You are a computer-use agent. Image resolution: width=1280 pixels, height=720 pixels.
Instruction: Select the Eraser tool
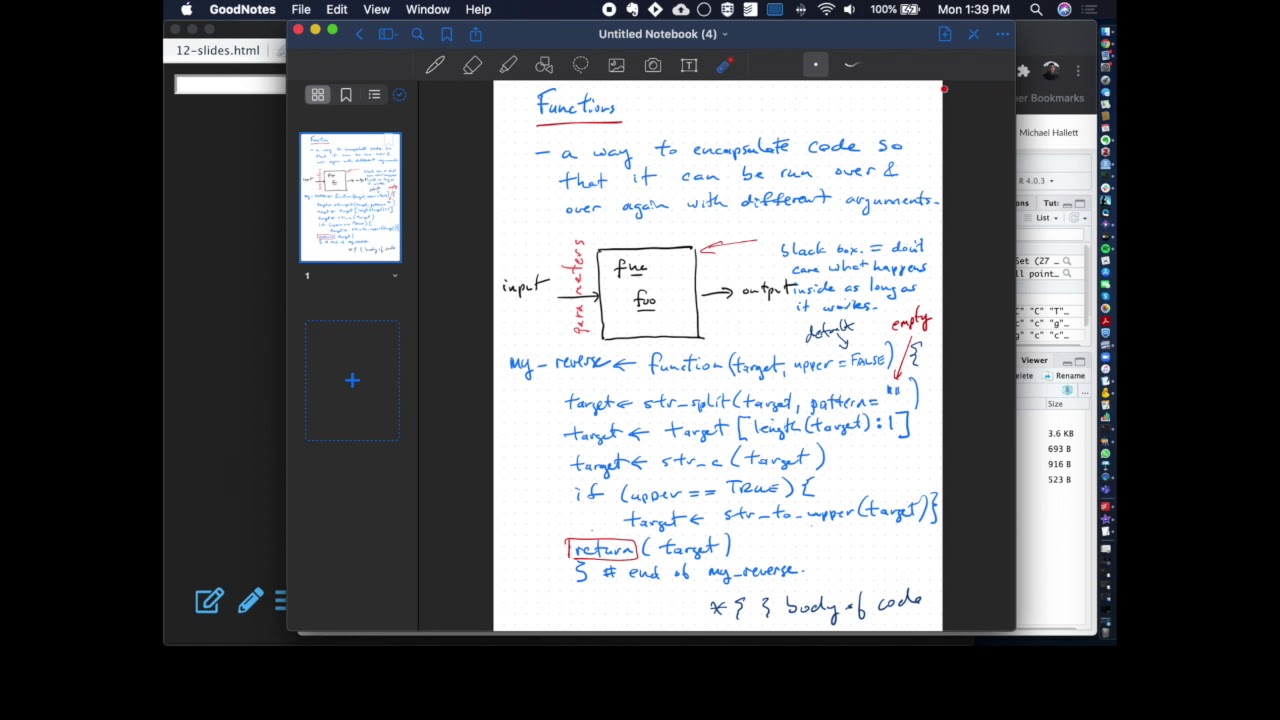click(472, 65)
